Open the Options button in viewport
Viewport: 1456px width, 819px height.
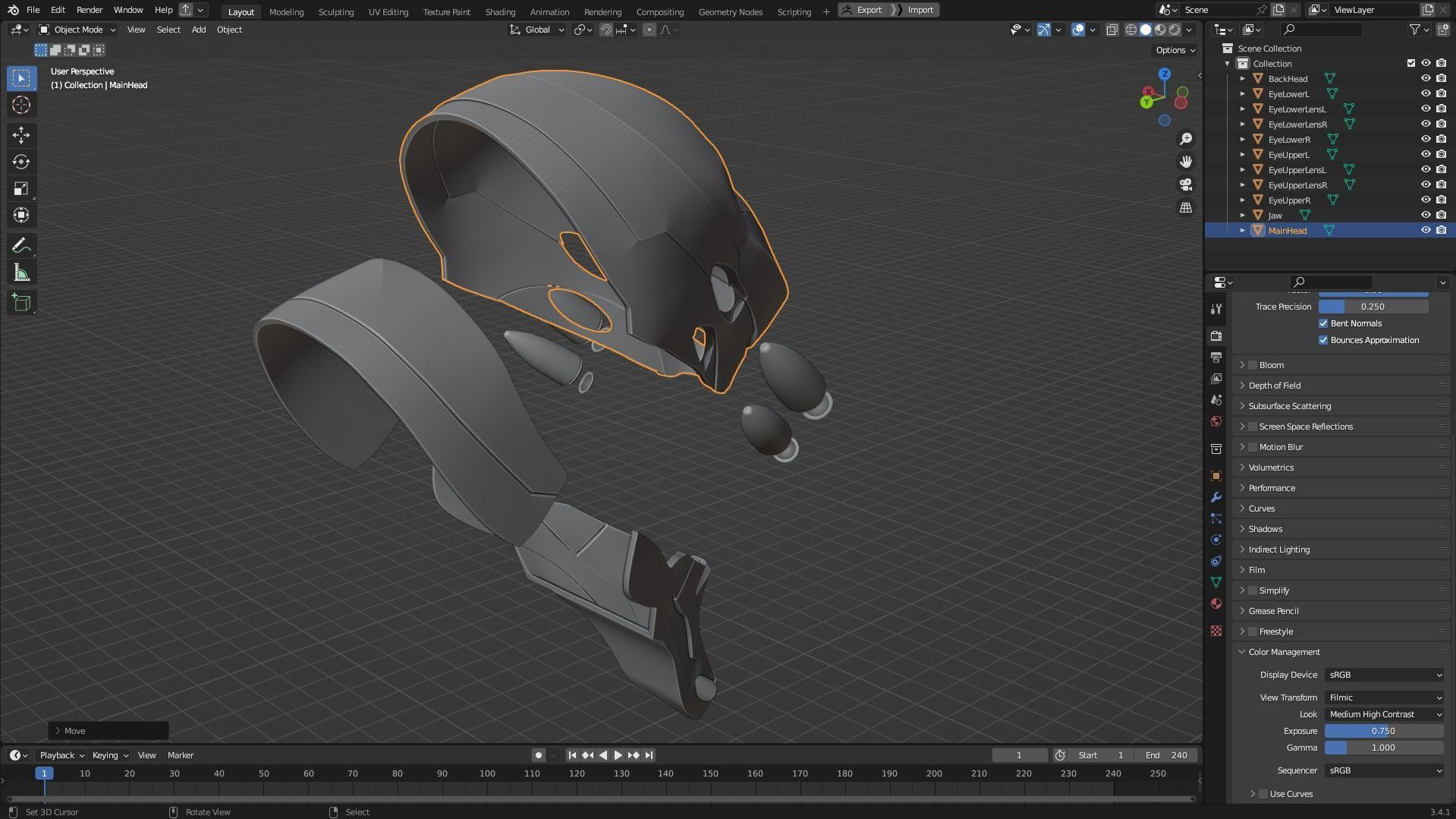[x=1175, y=50]
